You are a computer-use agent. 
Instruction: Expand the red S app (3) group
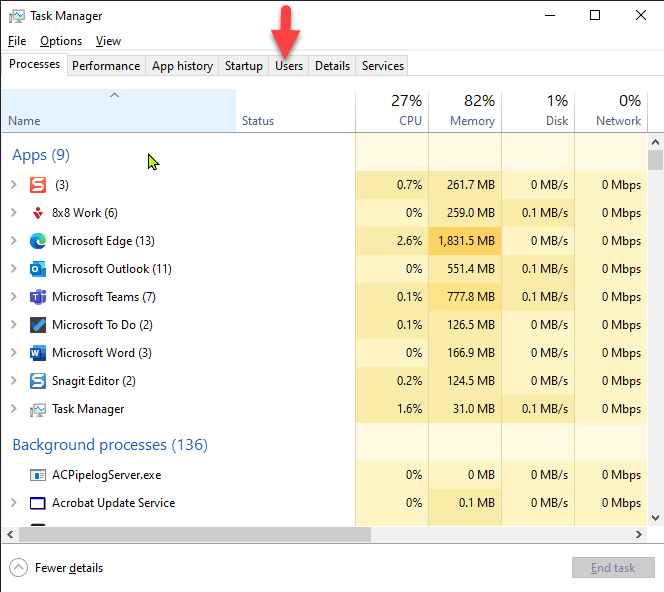coord(14,185)
